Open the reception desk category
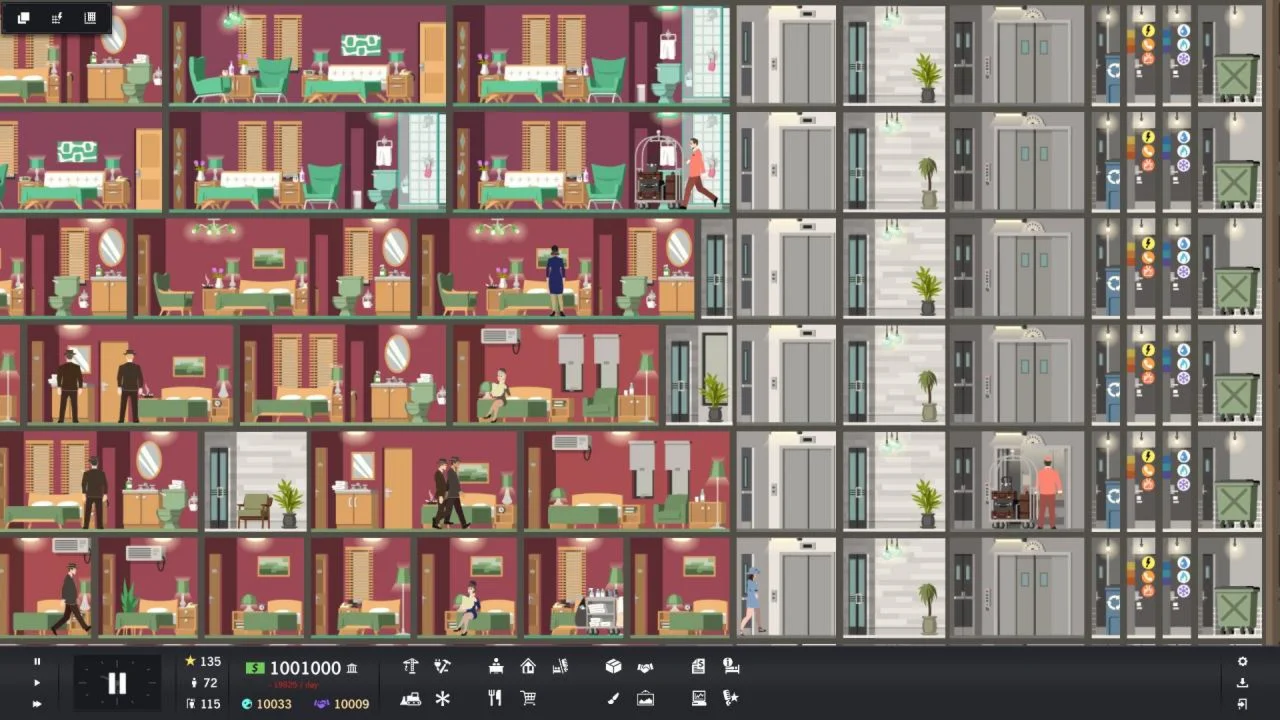This screenshot has height=720, width=1280. [x=496, y=666]
